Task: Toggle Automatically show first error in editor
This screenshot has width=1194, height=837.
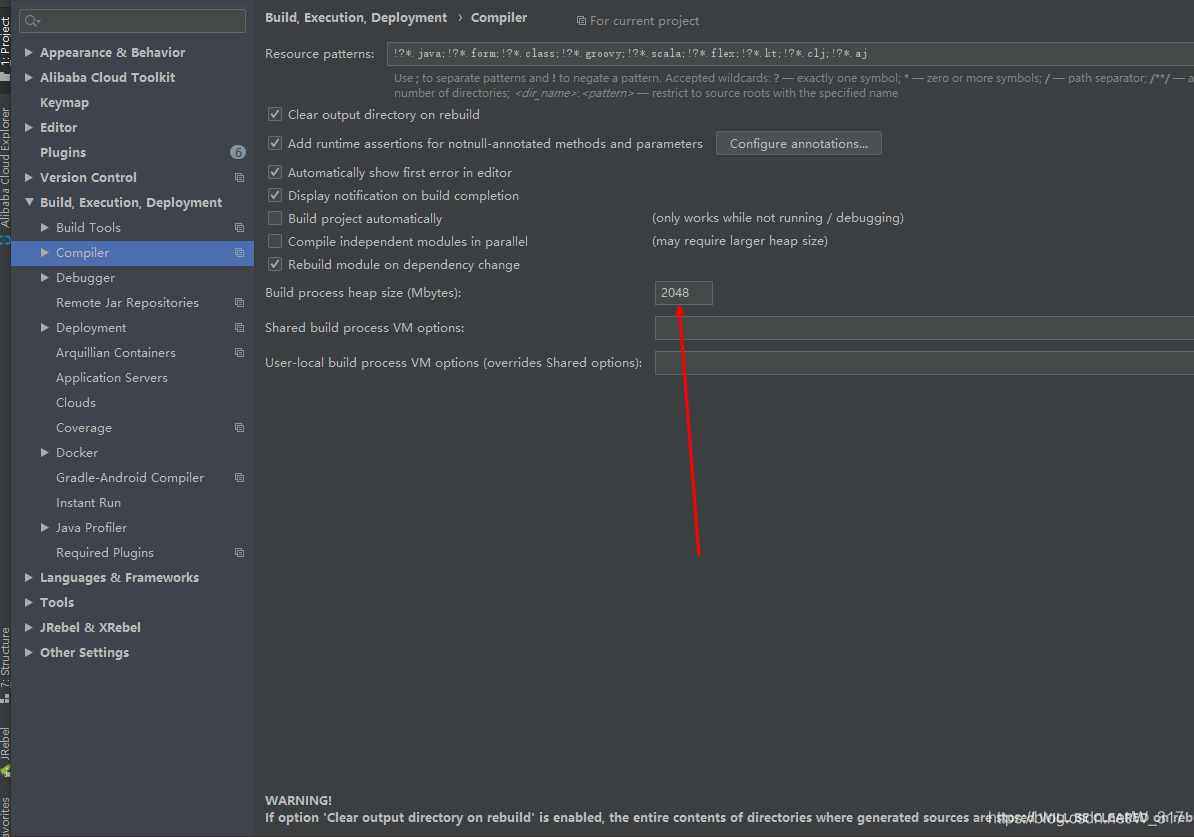Action: [x=275, y=172]
